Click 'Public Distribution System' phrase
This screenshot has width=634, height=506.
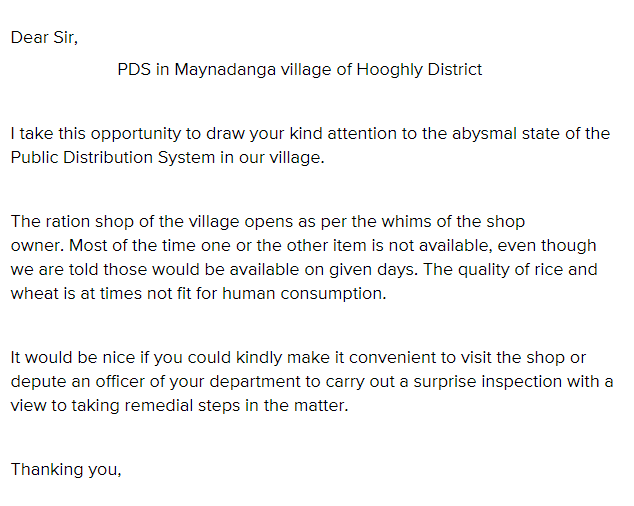[x=113, y=158]
